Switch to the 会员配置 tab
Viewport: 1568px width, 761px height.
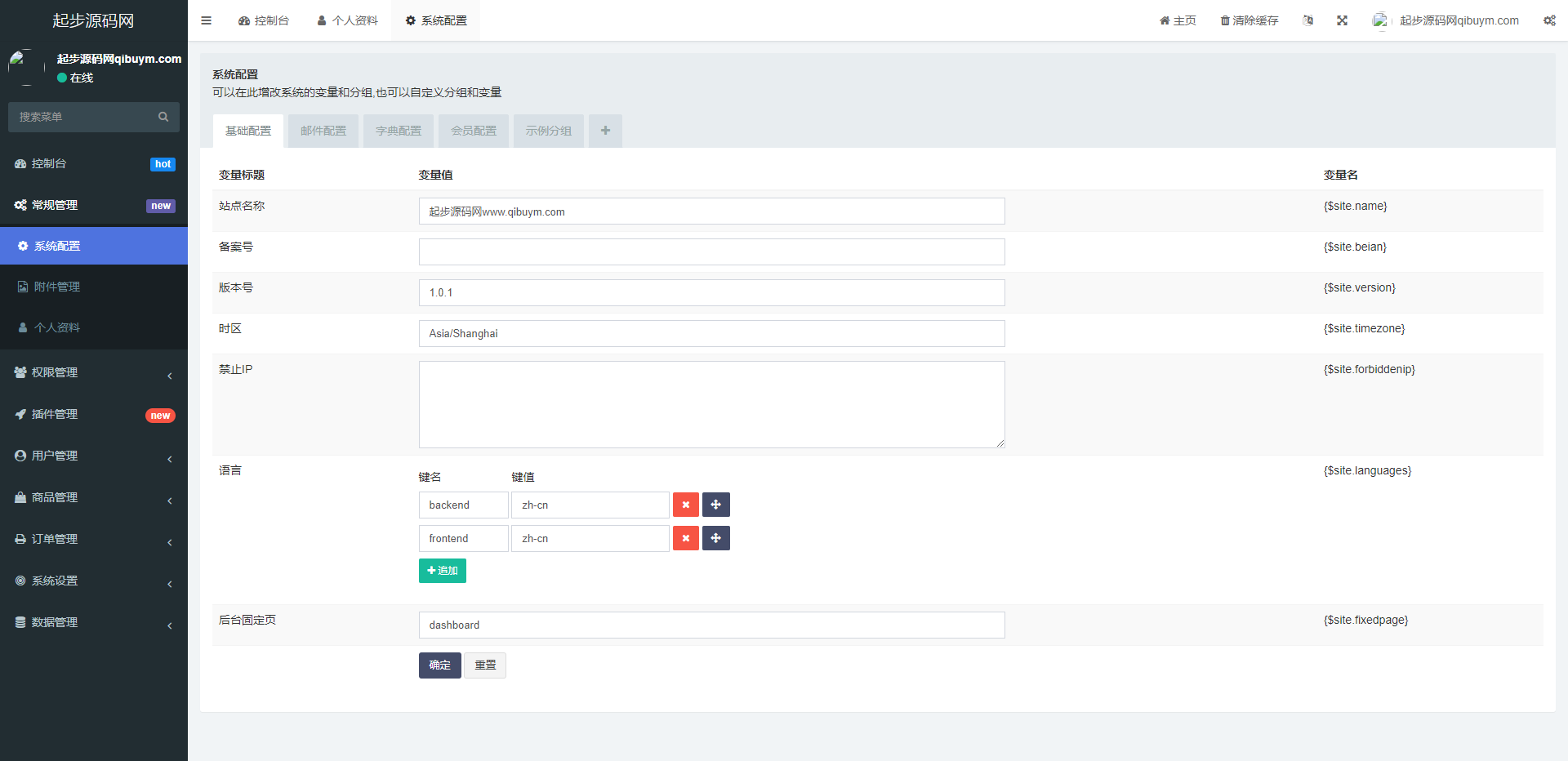point(474,131)
